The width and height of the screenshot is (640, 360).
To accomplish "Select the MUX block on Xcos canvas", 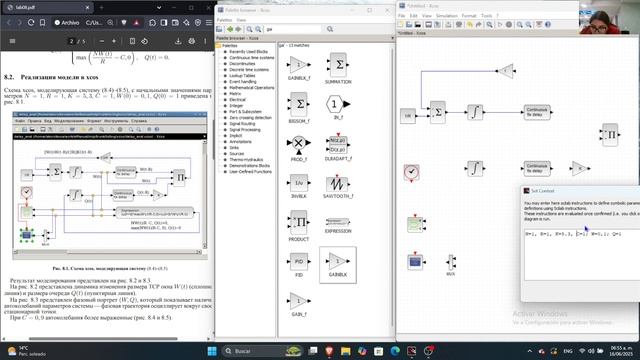I will [x=451, y=262].
